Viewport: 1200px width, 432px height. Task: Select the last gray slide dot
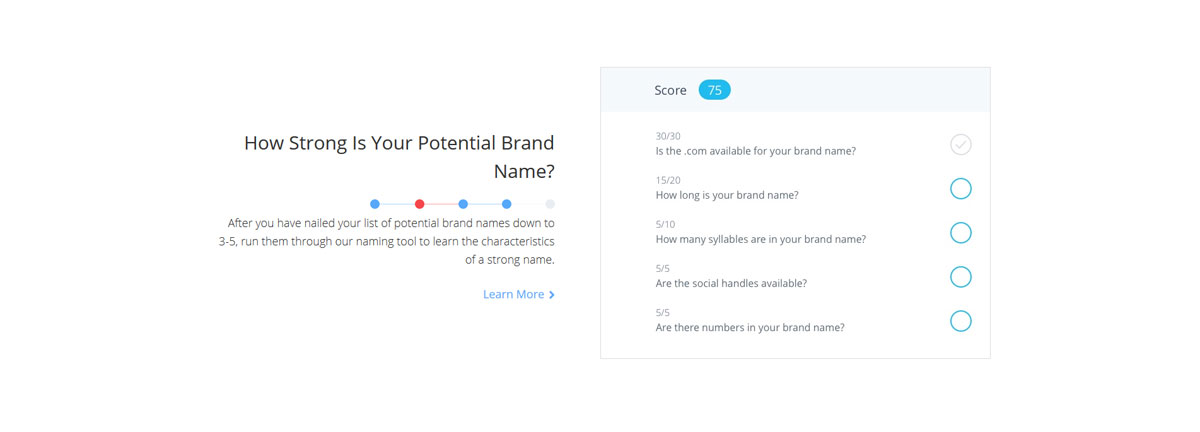point(550,204)
